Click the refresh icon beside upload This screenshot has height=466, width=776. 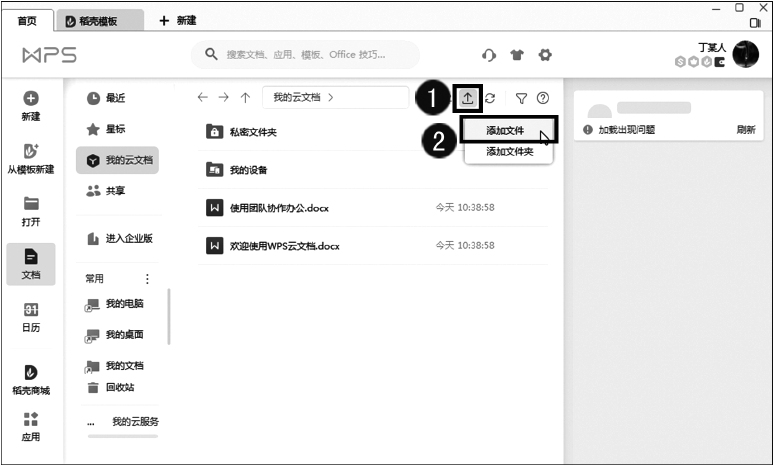[490, 98]
